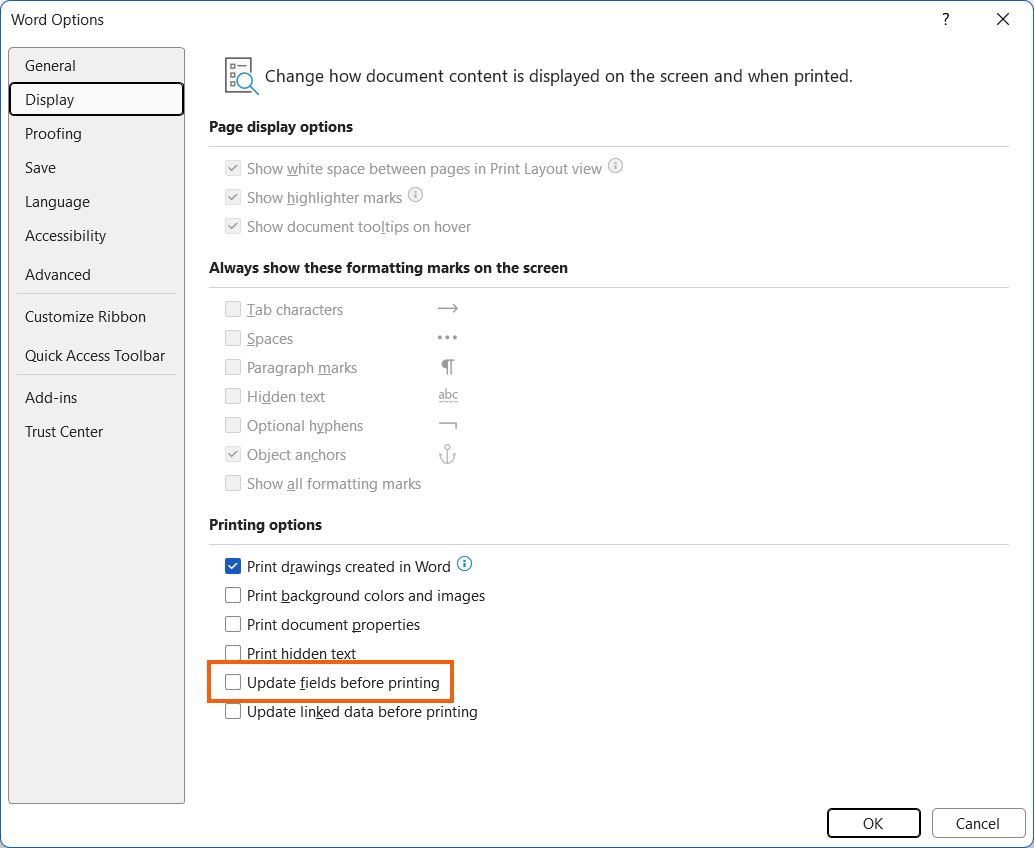Click the Always show these formatting marks heading
Screen dimensions: 1034x848
(388, 268)
